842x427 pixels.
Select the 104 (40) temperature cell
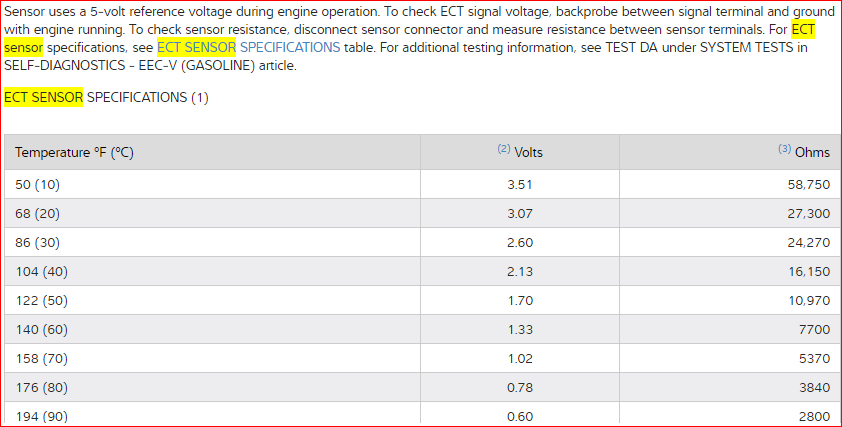click(x=42, y=272)
